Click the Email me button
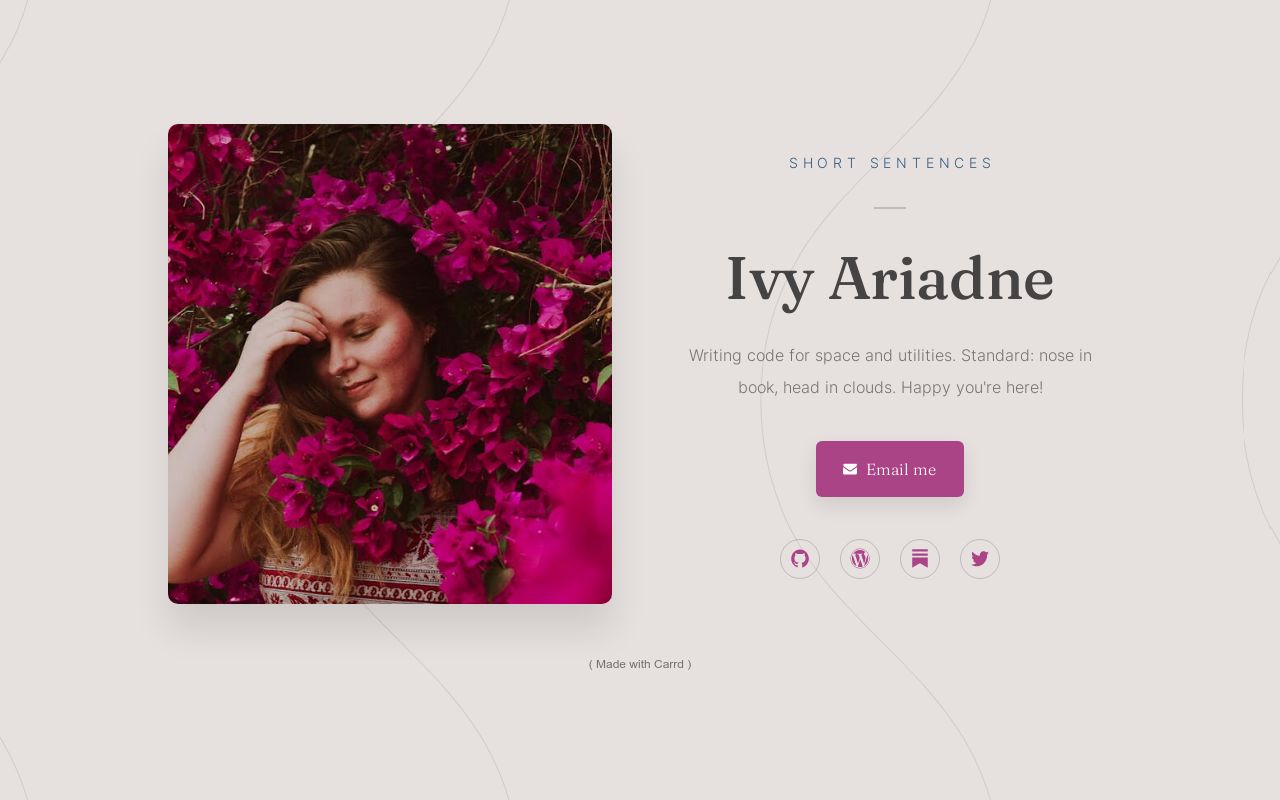Image resolution: width=1280 pixels, height=800 pixels. pyautogui.click(x=890, y=469)
